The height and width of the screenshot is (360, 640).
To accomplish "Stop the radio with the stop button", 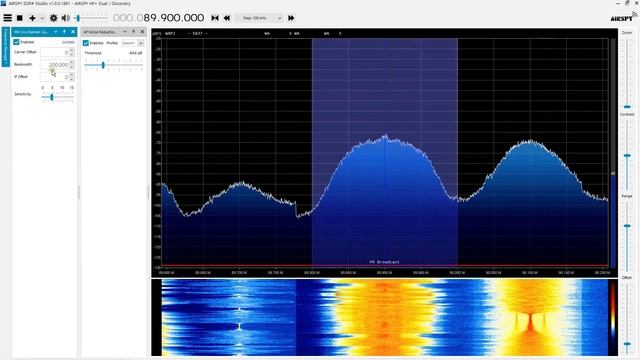I will click(x=20, y=18).
